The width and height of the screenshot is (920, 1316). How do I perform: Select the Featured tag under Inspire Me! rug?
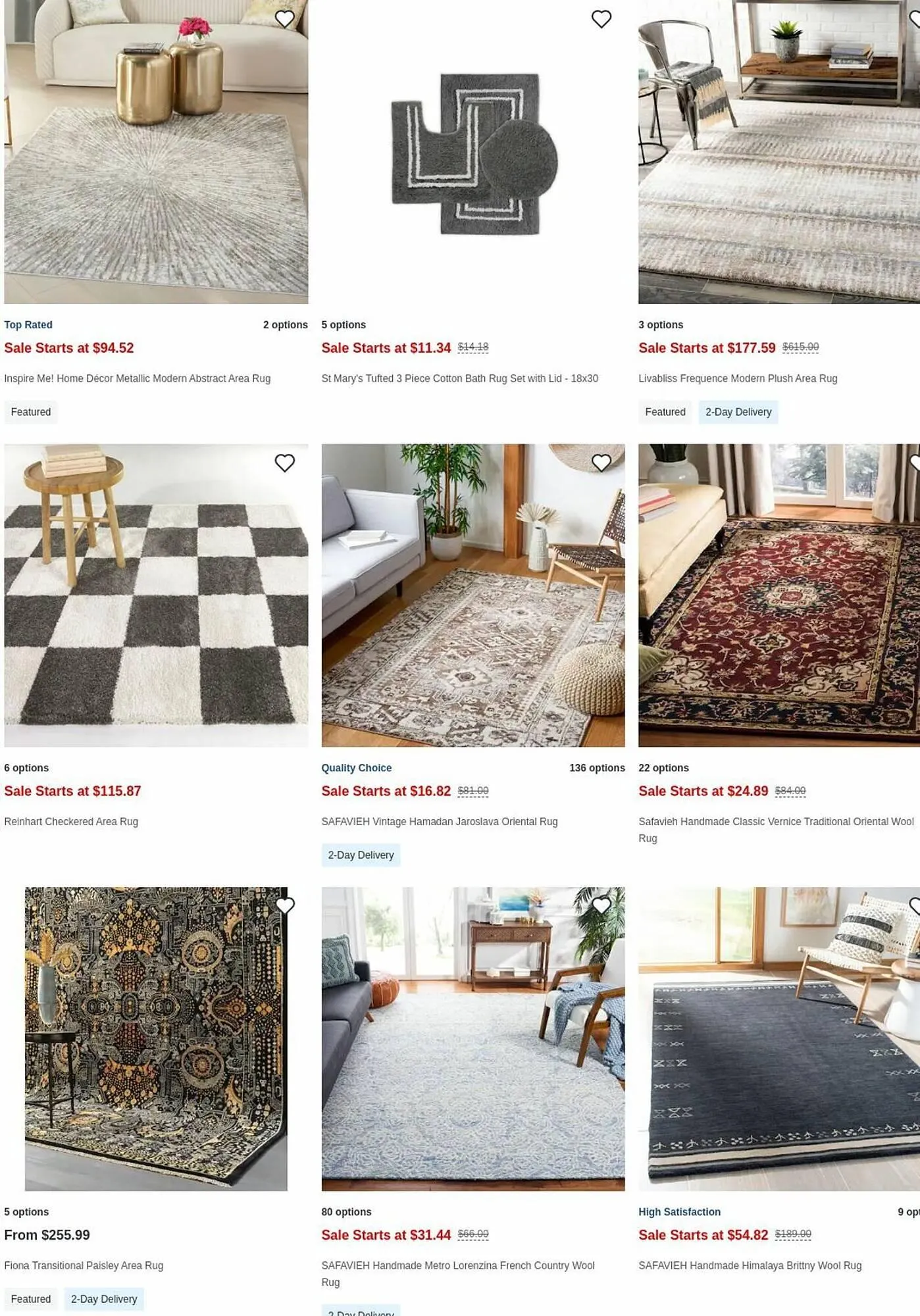click(31, 412)
